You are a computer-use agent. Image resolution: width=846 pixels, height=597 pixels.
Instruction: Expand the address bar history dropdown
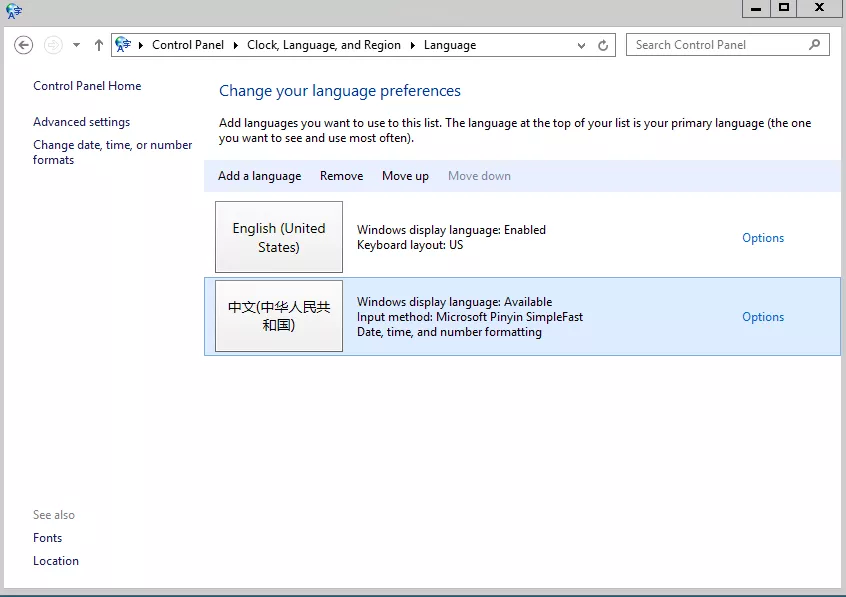coord(582,45)
